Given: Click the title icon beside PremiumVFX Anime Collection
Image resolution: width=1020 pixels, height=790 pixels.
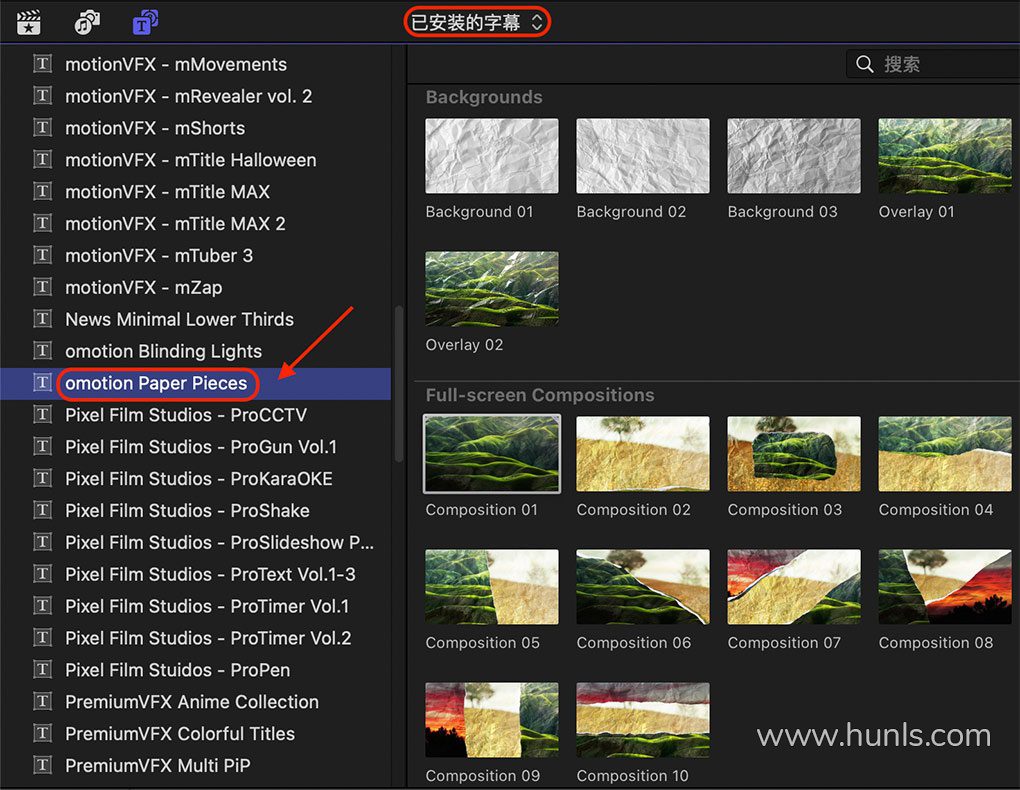Looking at the screenshot, I should click(43, 701).
